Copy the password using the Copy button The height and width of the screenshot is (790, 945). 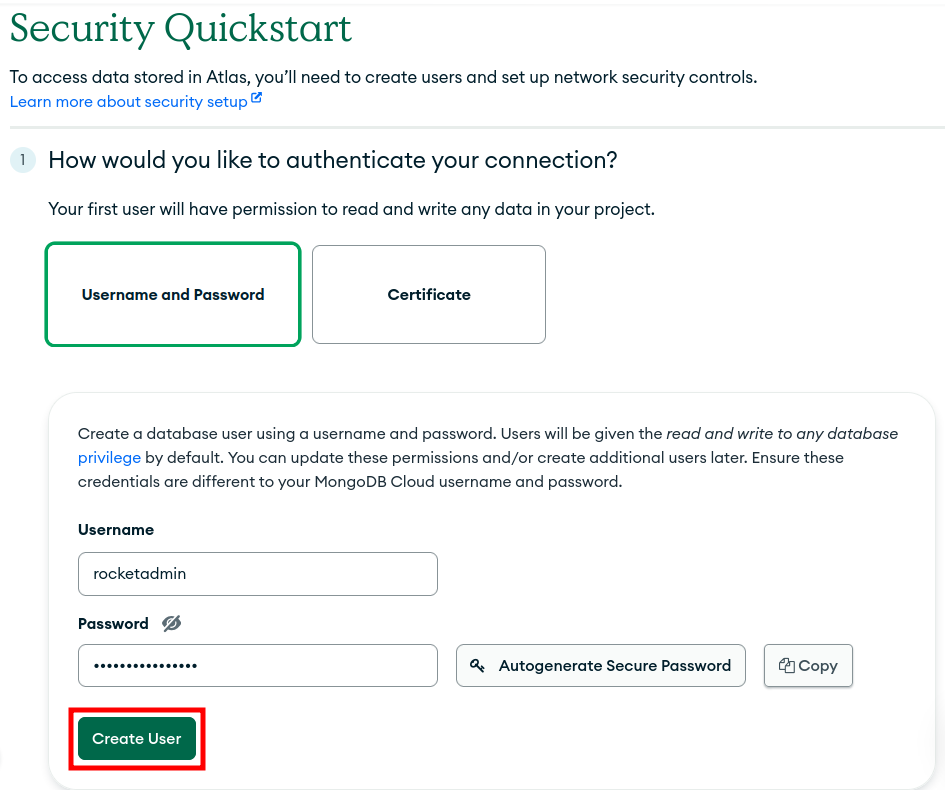point(808,666)
